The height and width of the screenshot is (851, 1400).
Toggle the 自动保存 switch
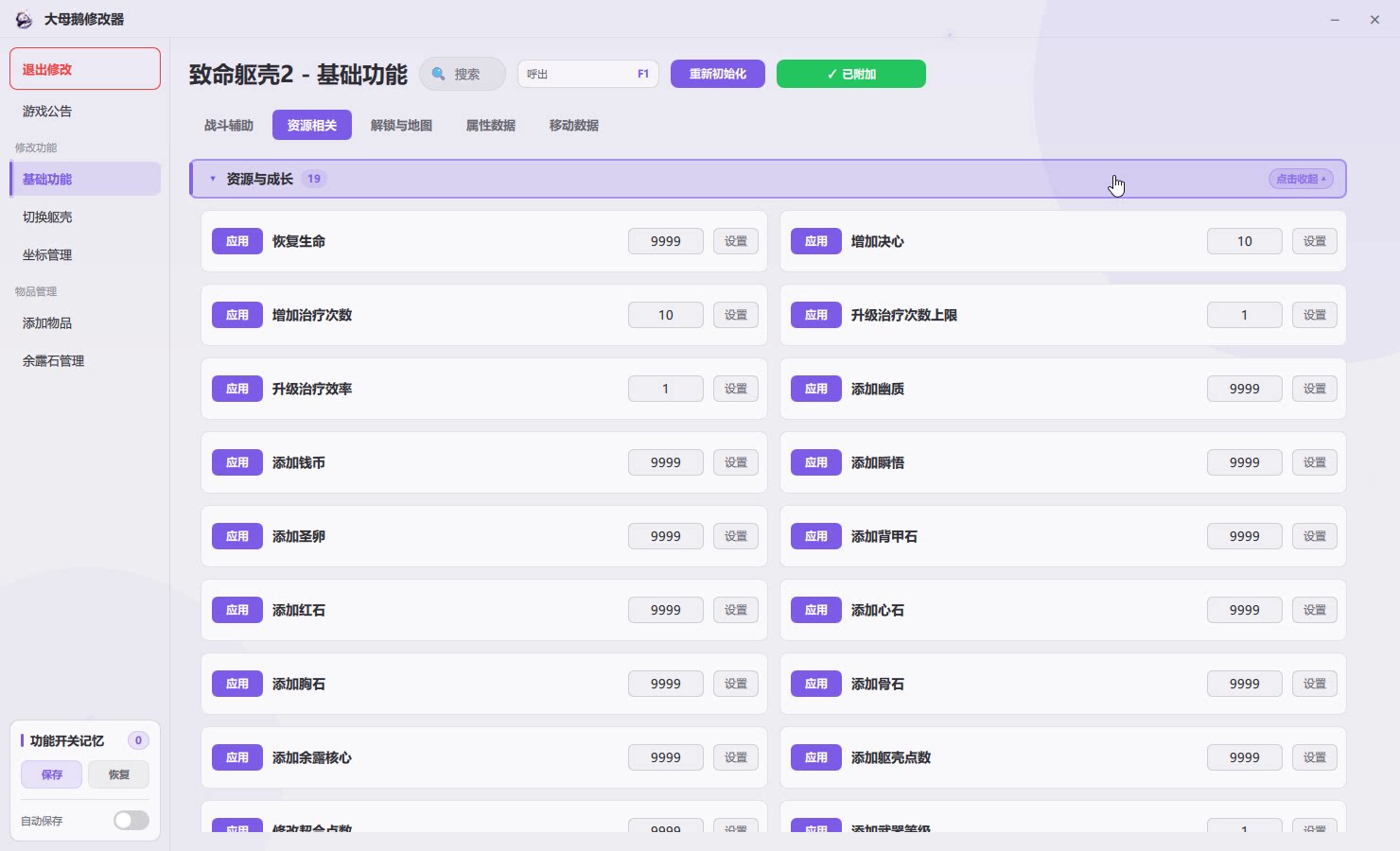[131, 820]
